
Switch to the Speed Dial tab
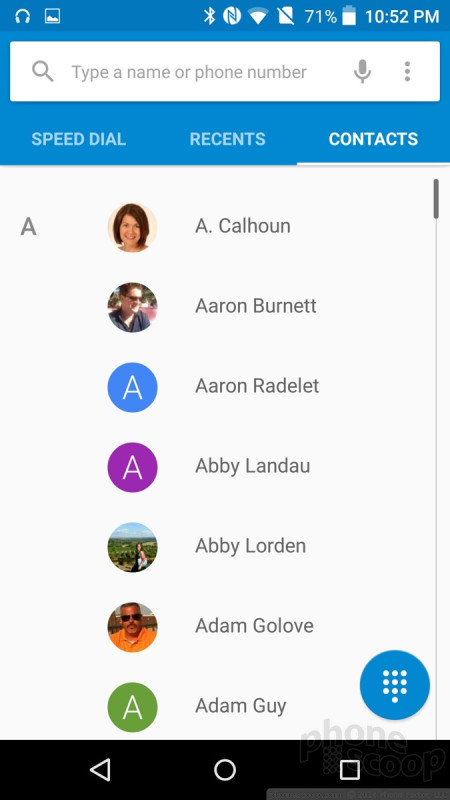79,139
